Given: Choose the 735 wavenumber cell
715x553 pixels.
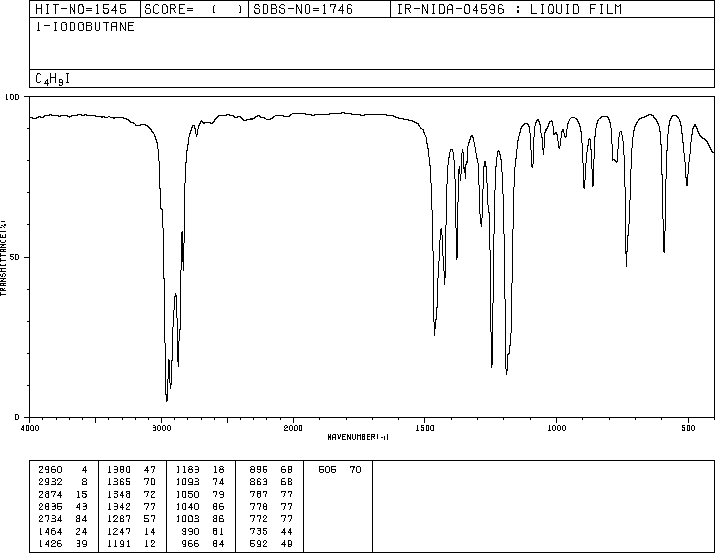Looking at the screenshot, I should pos(259,532).
